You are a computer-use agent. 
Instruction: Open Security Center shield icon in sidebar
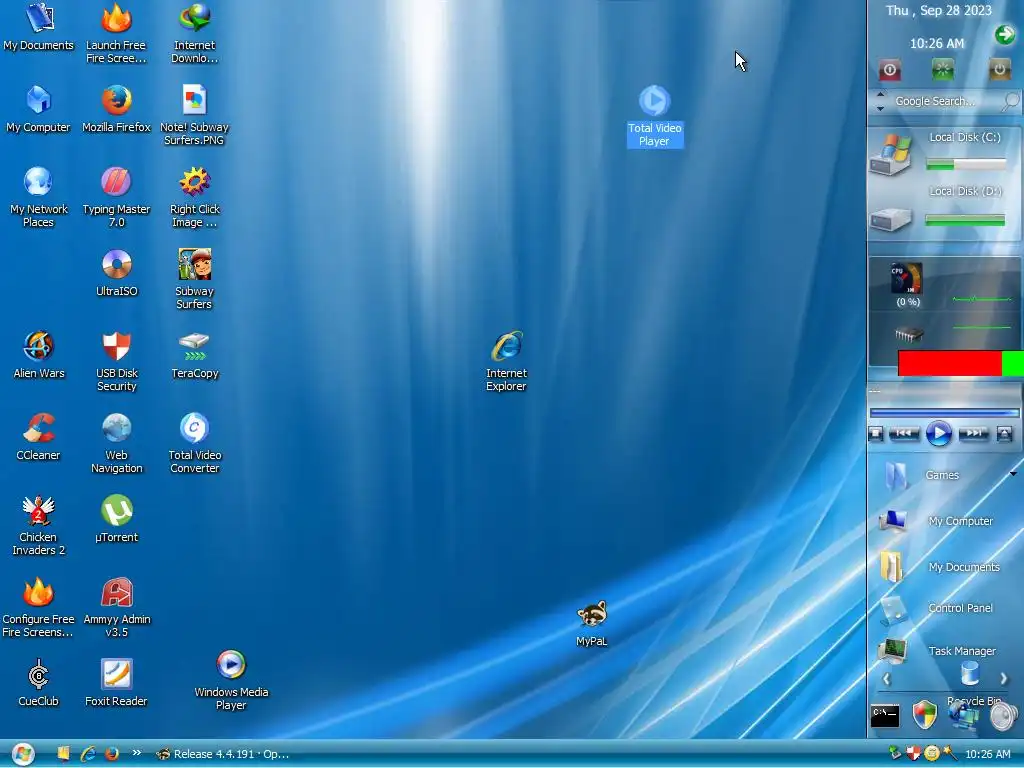pos(924,715)
